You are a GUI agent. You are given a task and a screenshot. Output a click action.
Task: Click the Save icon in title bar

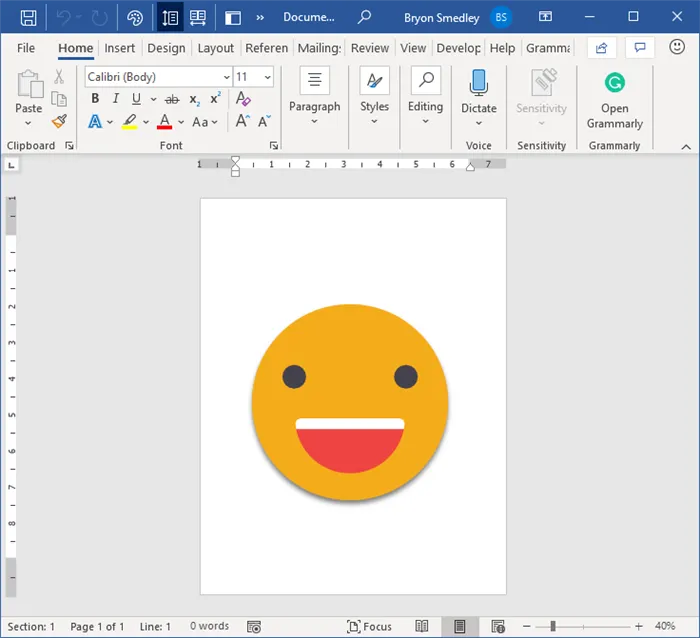29,17
